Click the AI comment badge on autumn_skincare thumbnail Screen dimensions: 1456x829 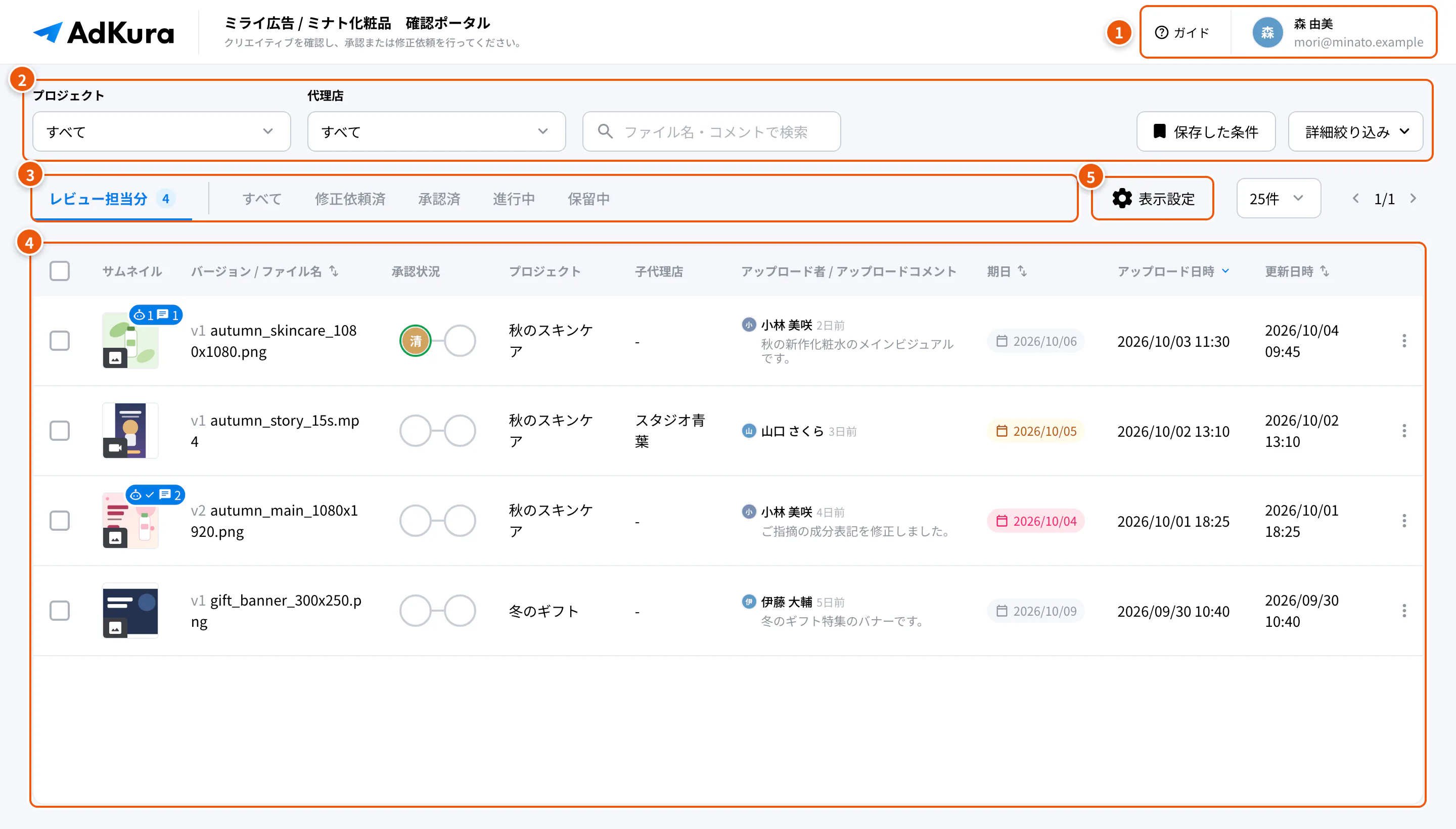(x=155, y=315)
